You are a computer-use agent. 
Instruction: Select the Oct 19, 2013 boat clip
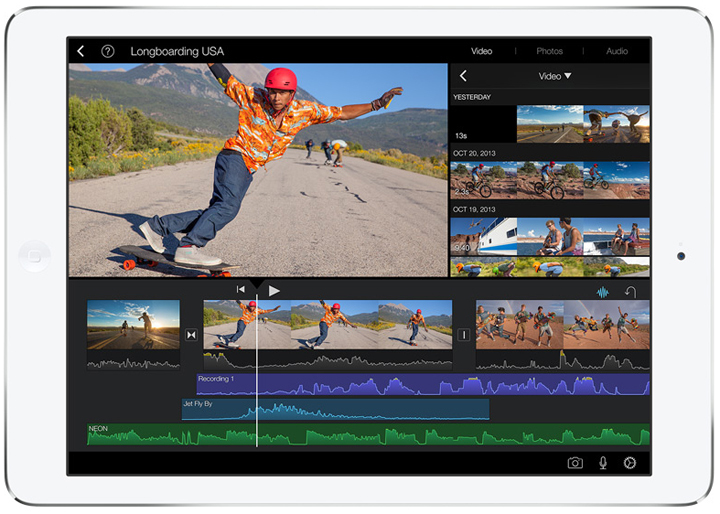tap(550, 236)
